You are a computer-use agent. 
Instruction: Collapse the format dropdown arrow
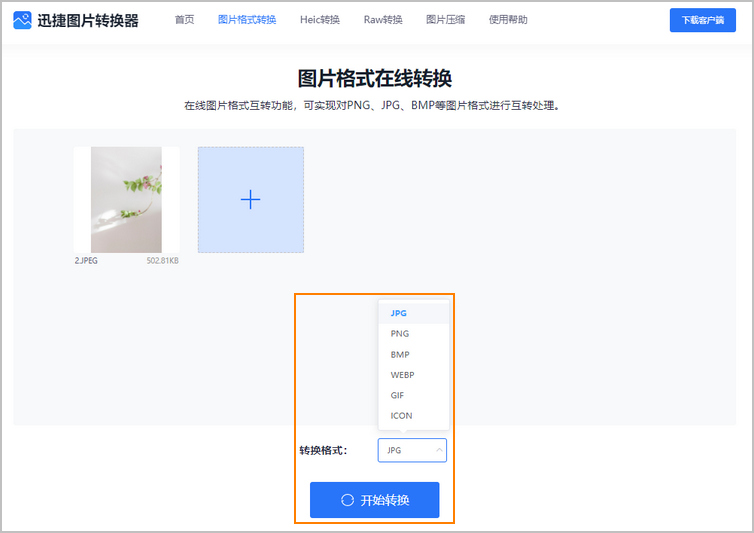439,450
